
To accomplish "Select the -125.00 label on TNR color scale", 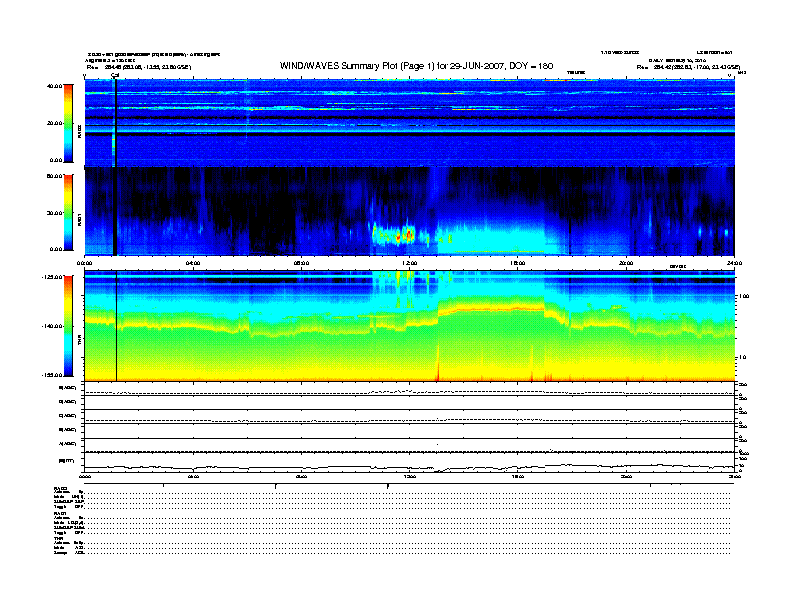I will (53, 277).
